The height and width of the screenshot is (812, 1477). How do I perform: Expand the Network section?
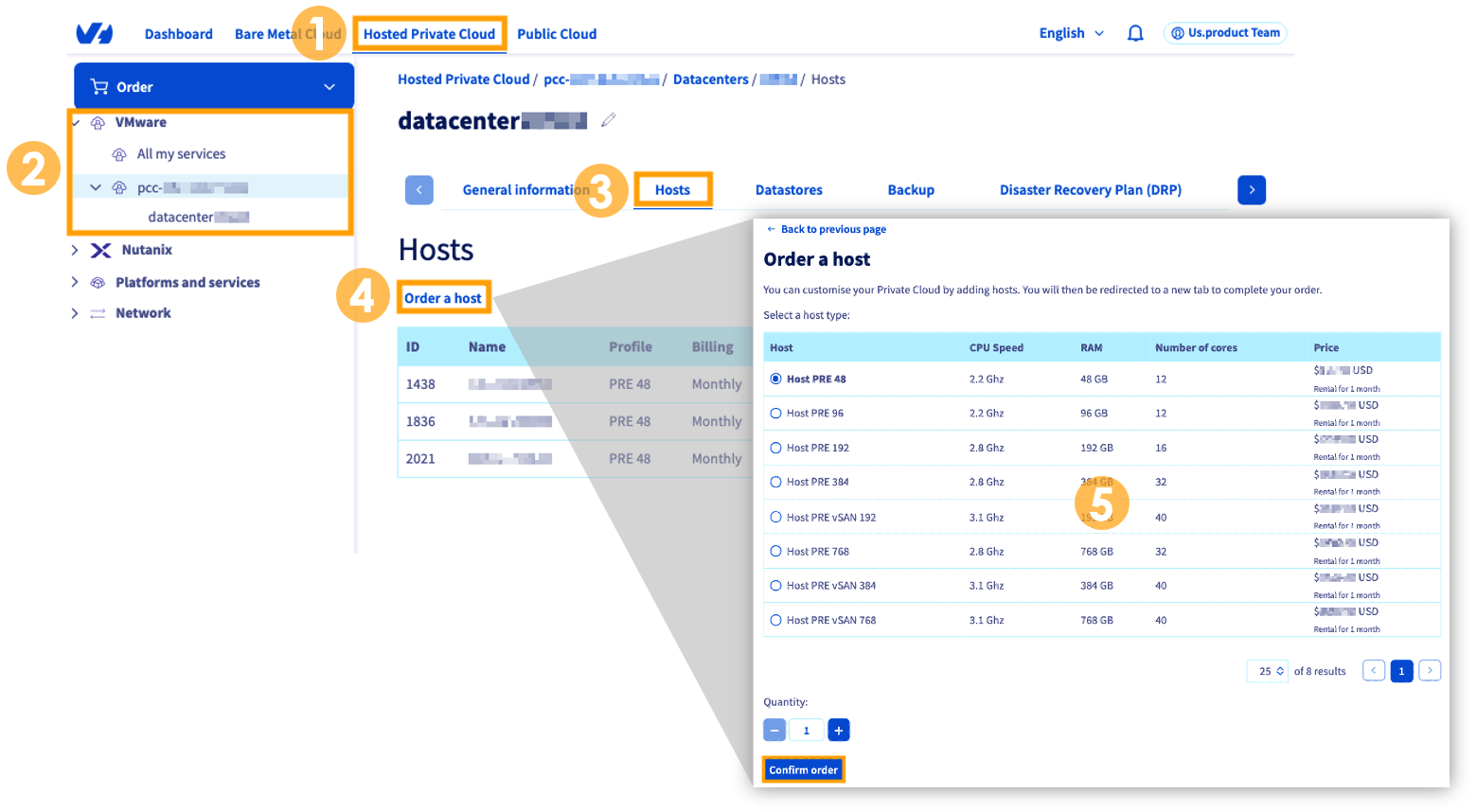coord(75,313)
